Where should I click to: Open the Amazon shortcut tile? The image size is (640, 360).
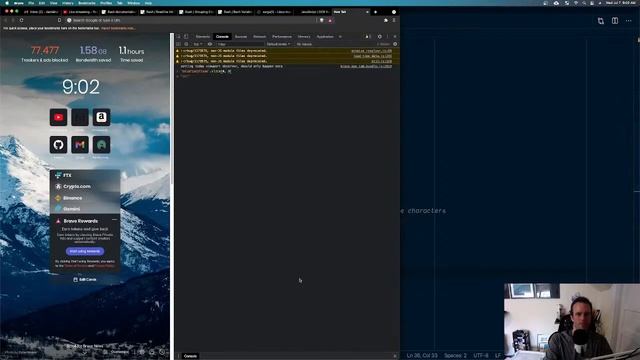[101, 118]
